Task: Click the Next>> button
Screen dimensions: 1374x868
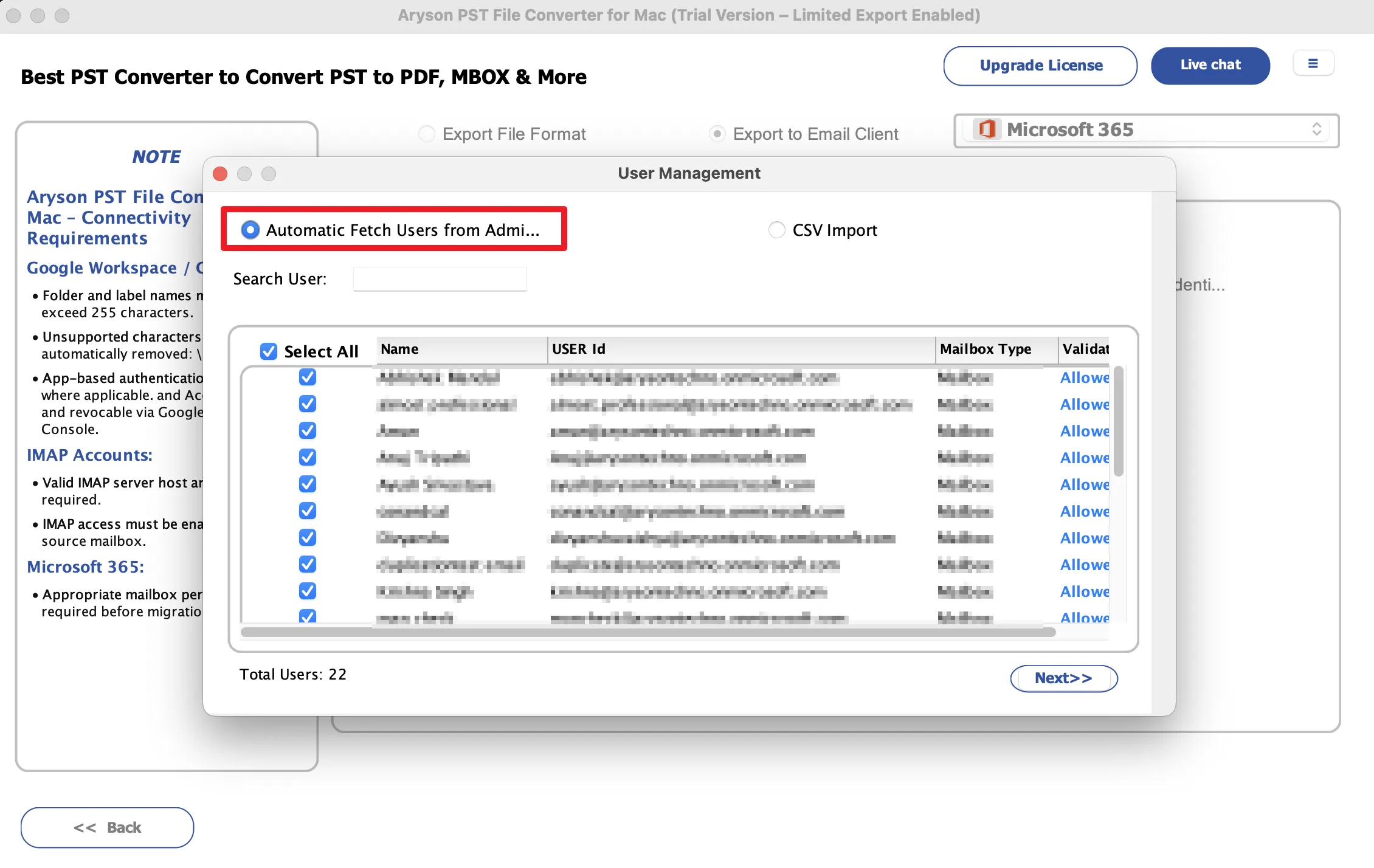Action: [1064, 678]
